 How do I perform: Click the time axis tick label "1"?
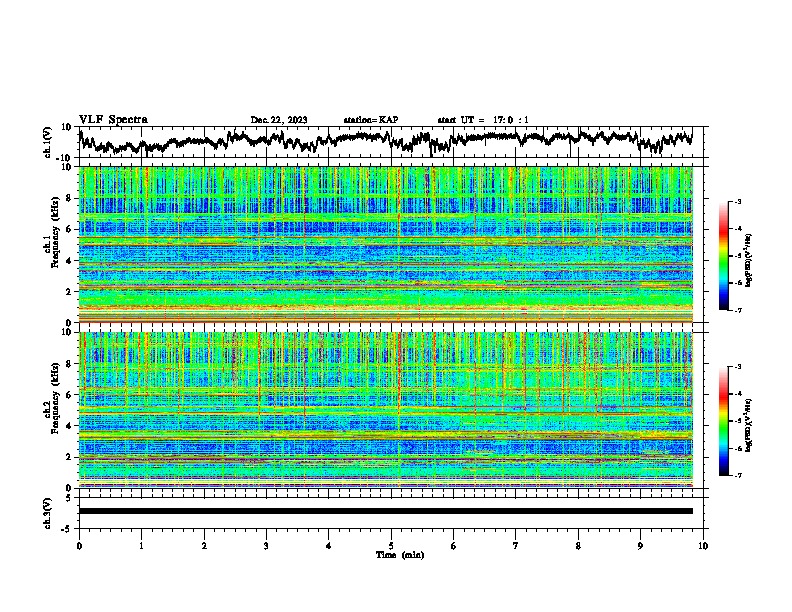tap(141, 546)
